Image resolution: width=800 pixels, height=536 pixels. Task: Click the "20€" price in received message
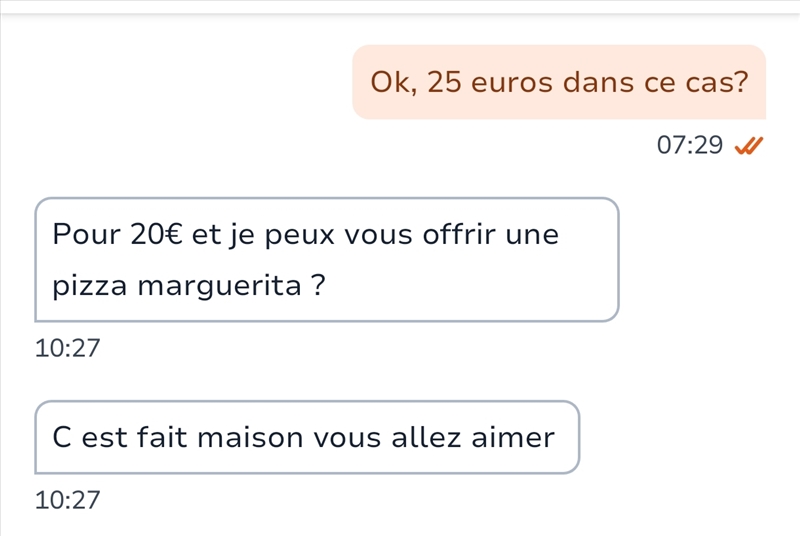click(156, 235)
